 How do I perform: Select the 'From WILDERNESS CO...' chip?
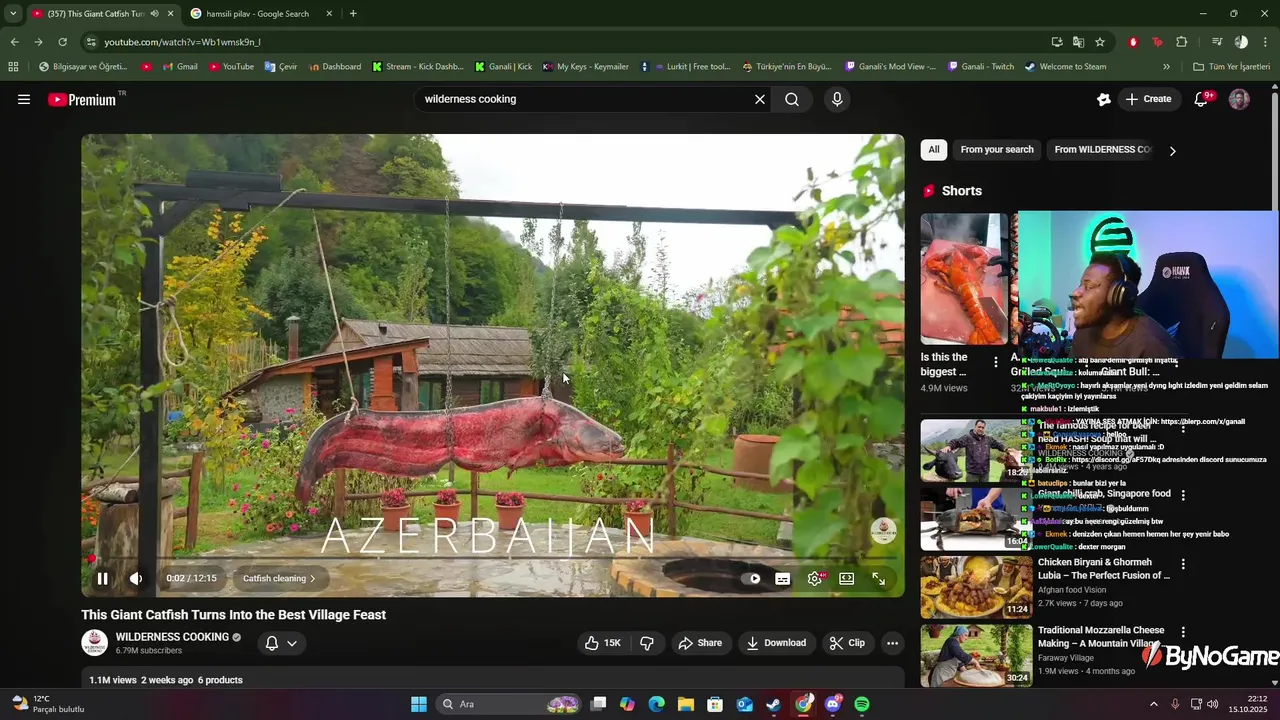coord(1102,150)
